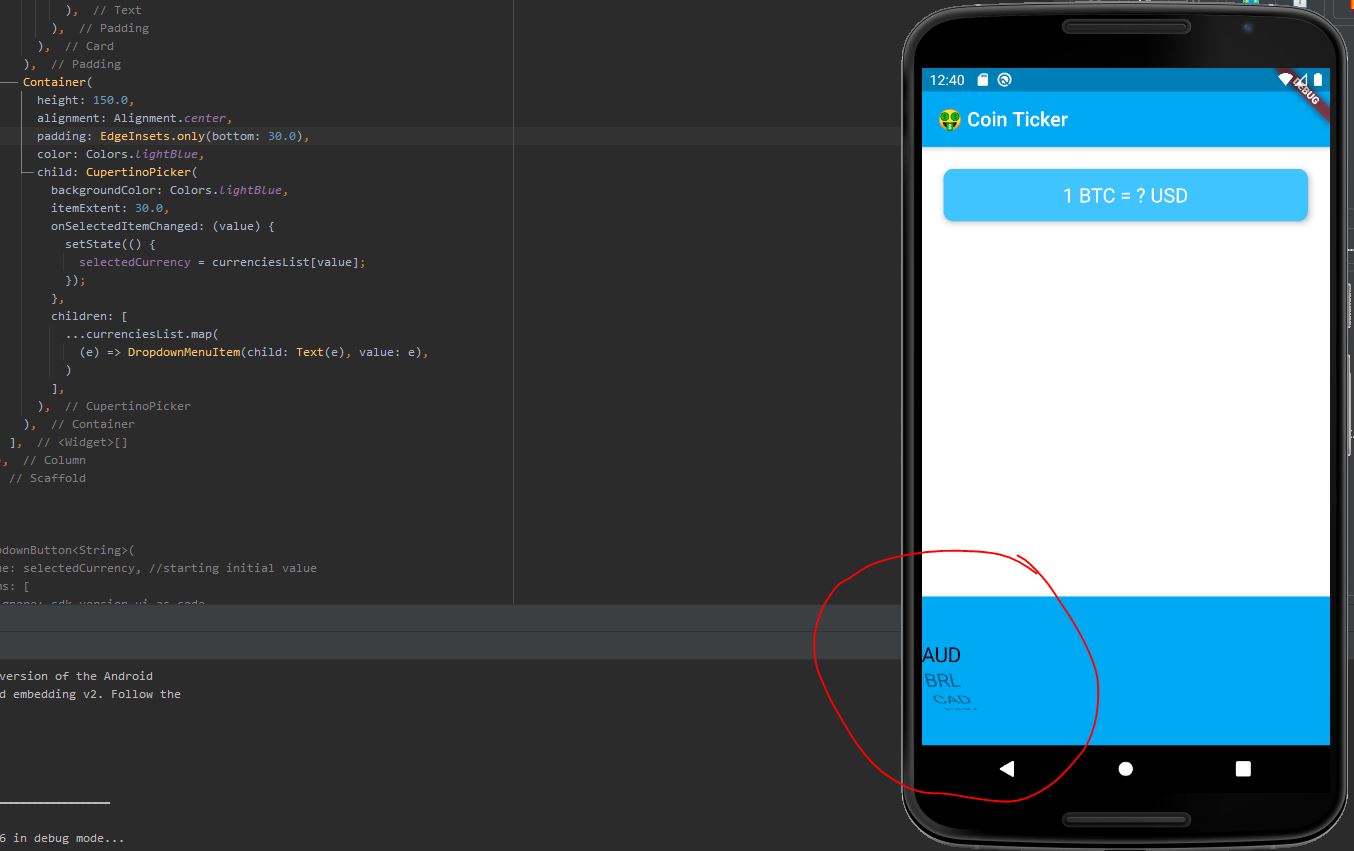
Task: Tap the 12:40 clock in the status bar
Action: coord(946,79)
